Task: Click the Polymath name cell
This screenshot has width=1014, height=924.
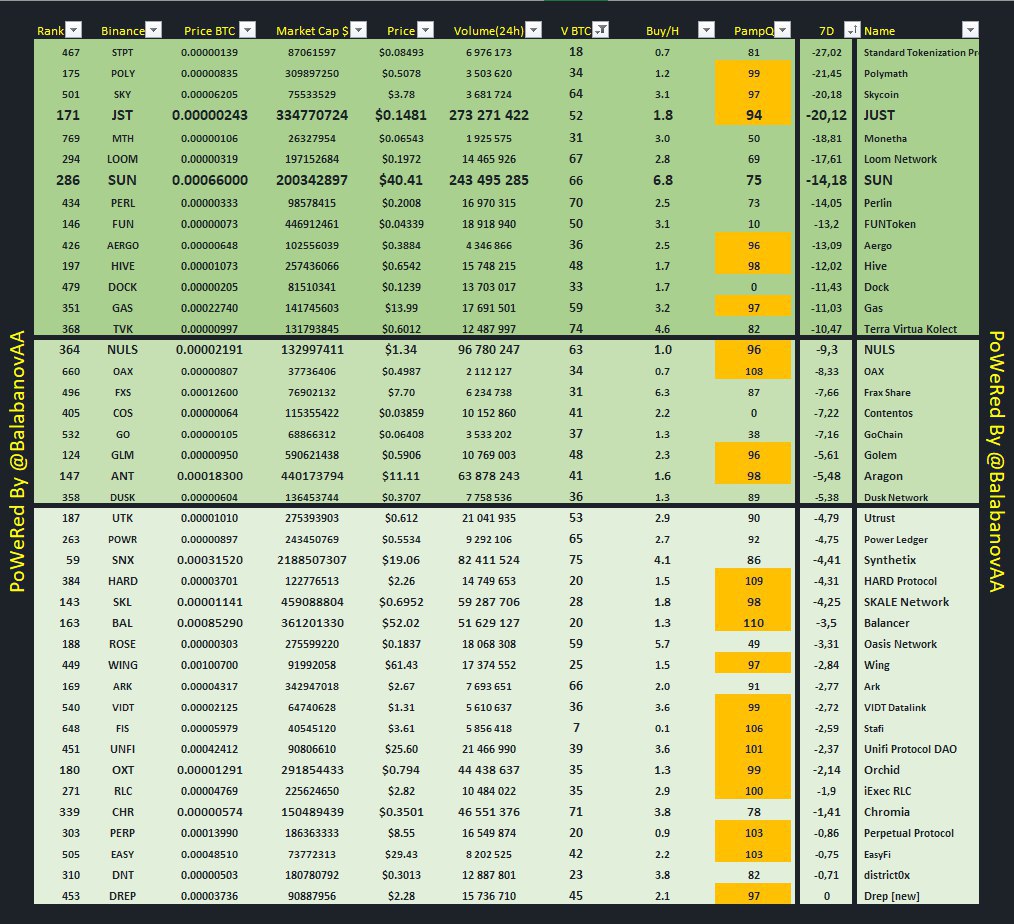Action: coord(885,74)
